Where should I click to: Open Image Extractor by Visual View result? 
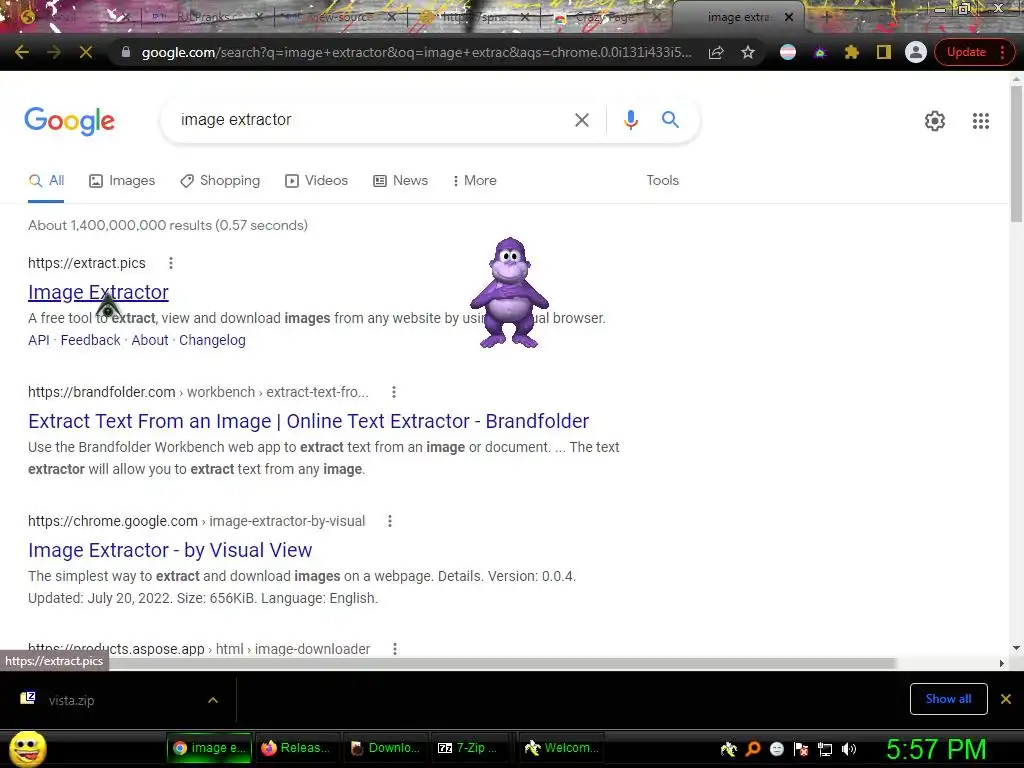click(170, 551)
